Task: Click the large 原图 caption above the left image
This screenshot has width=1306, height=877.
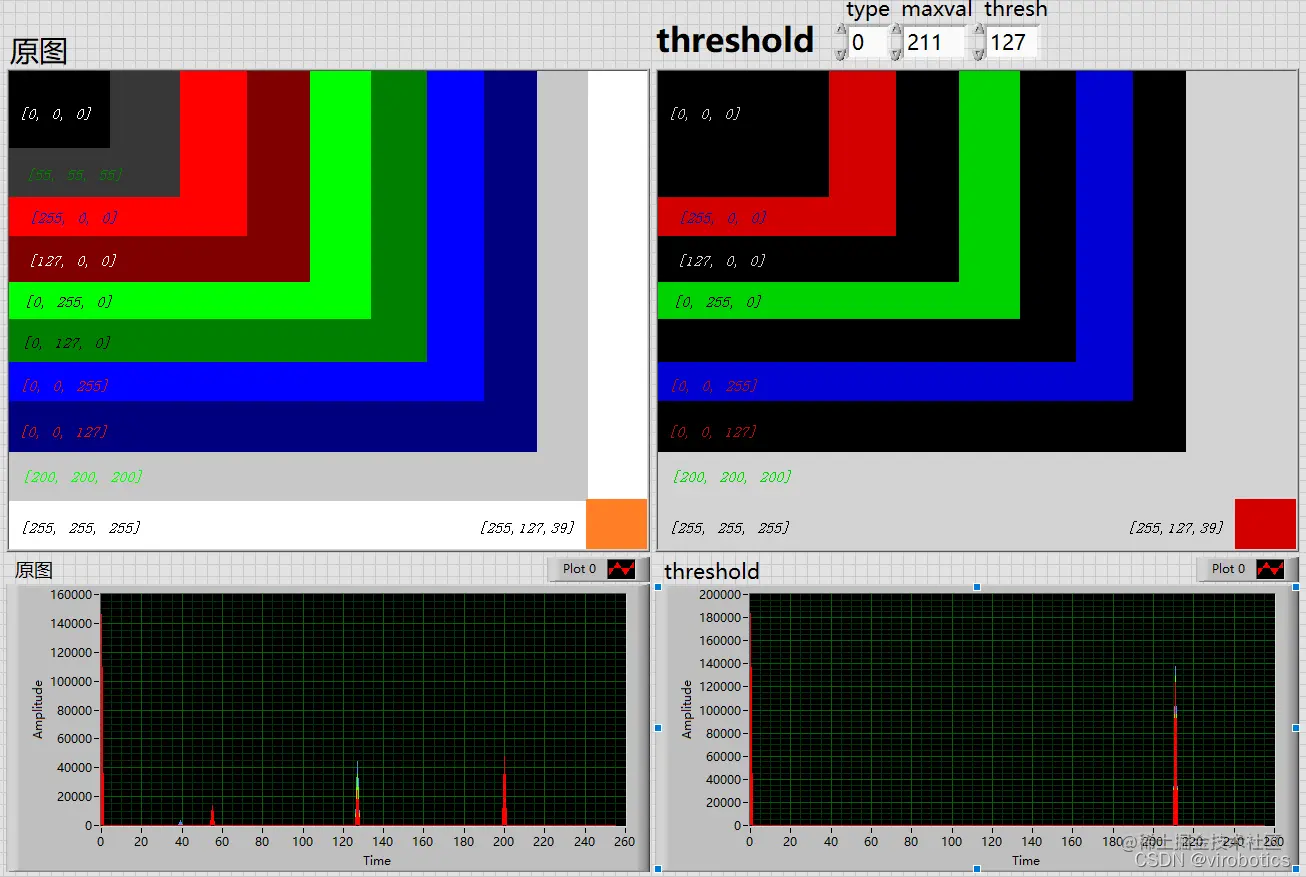Action: tap(39, 51)
